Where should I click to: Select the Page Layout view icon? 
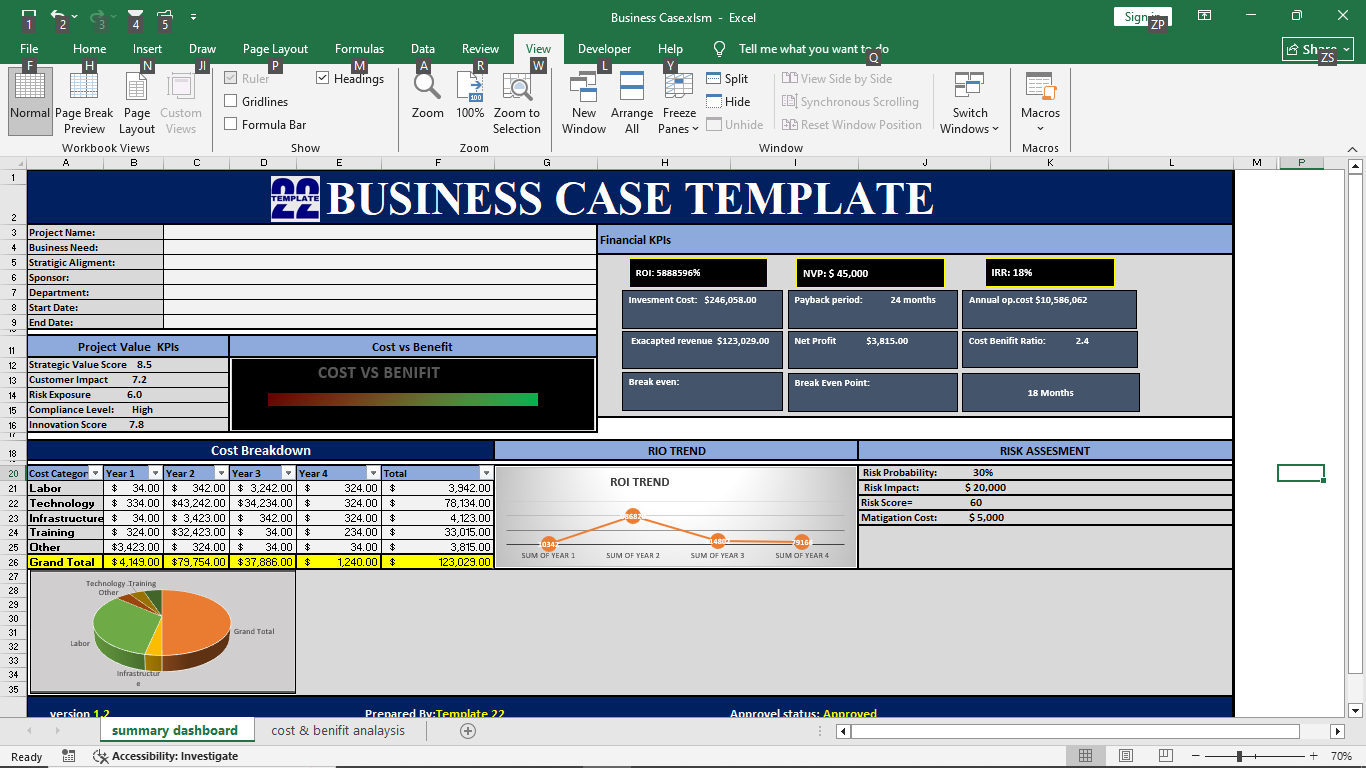137,101
